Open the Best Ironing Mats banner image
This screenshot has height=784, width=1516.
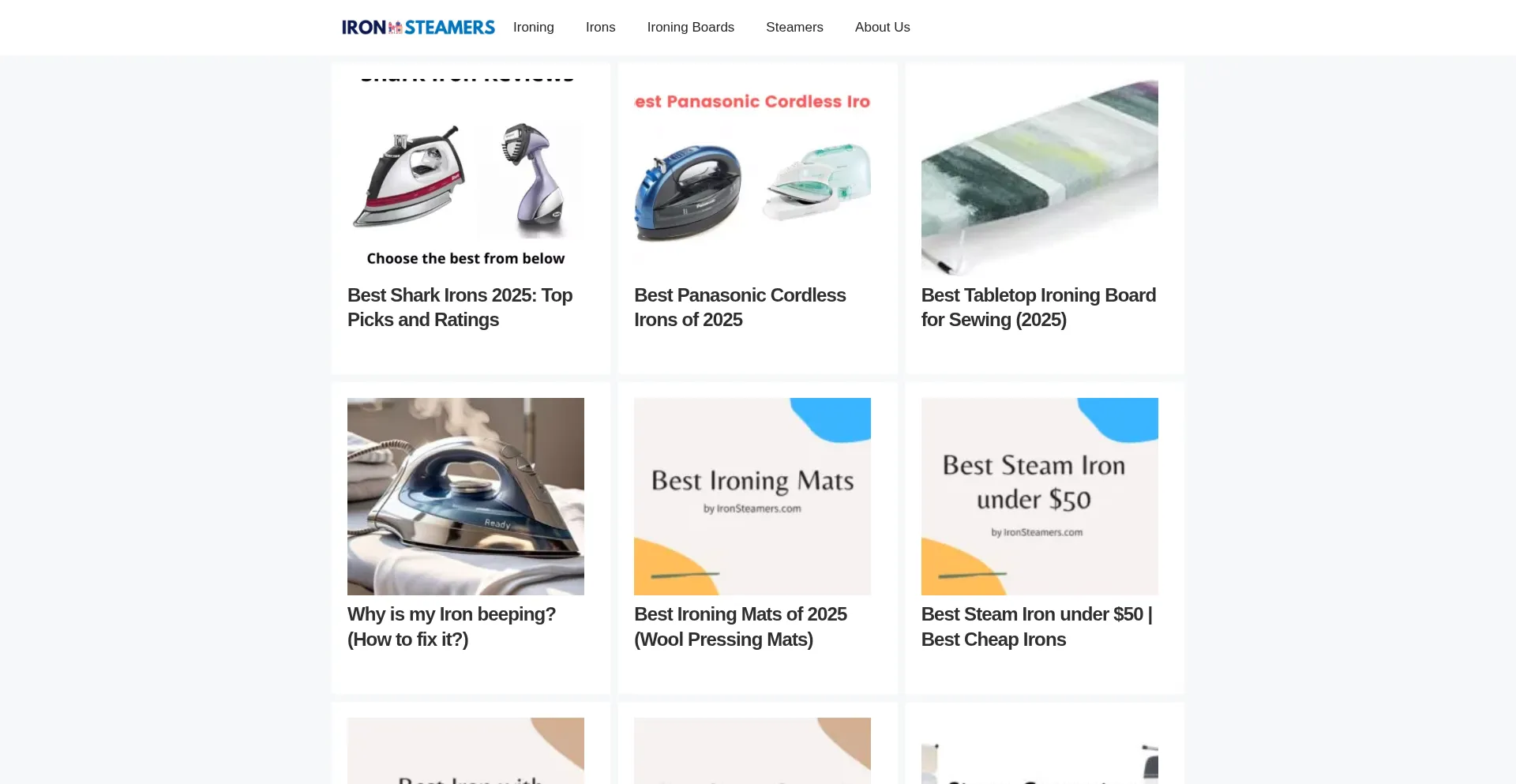coord(752,497)
